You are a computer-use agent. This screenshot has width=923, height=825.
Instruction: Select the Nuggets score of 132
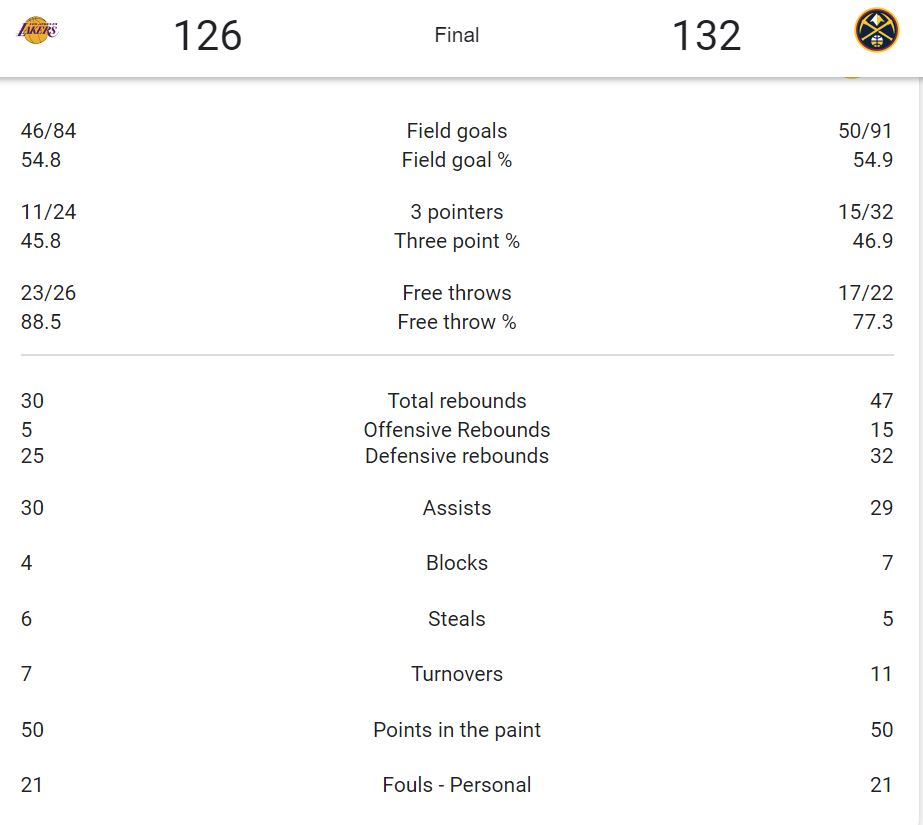706,36
